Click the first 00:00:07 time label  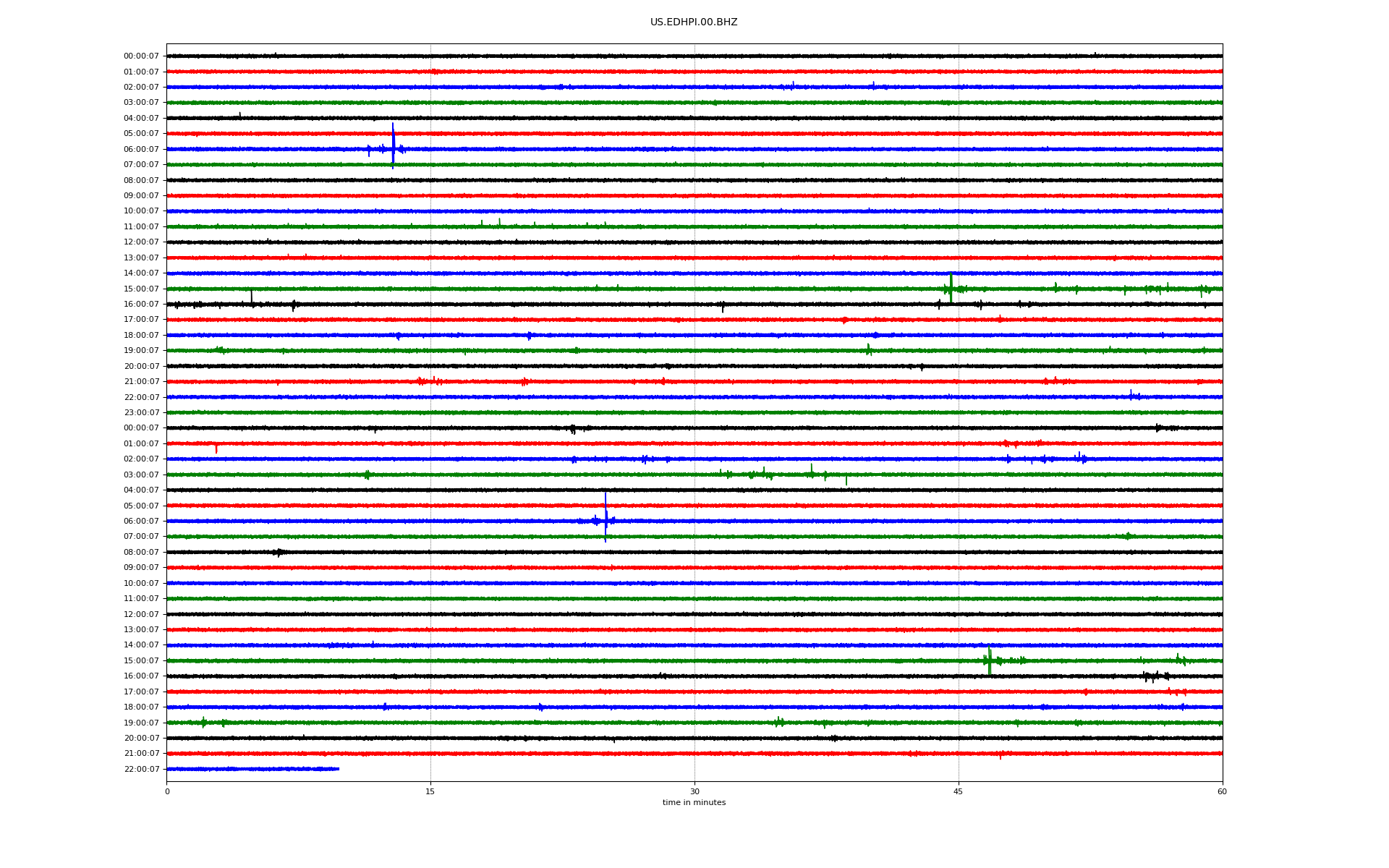point(141,56)
